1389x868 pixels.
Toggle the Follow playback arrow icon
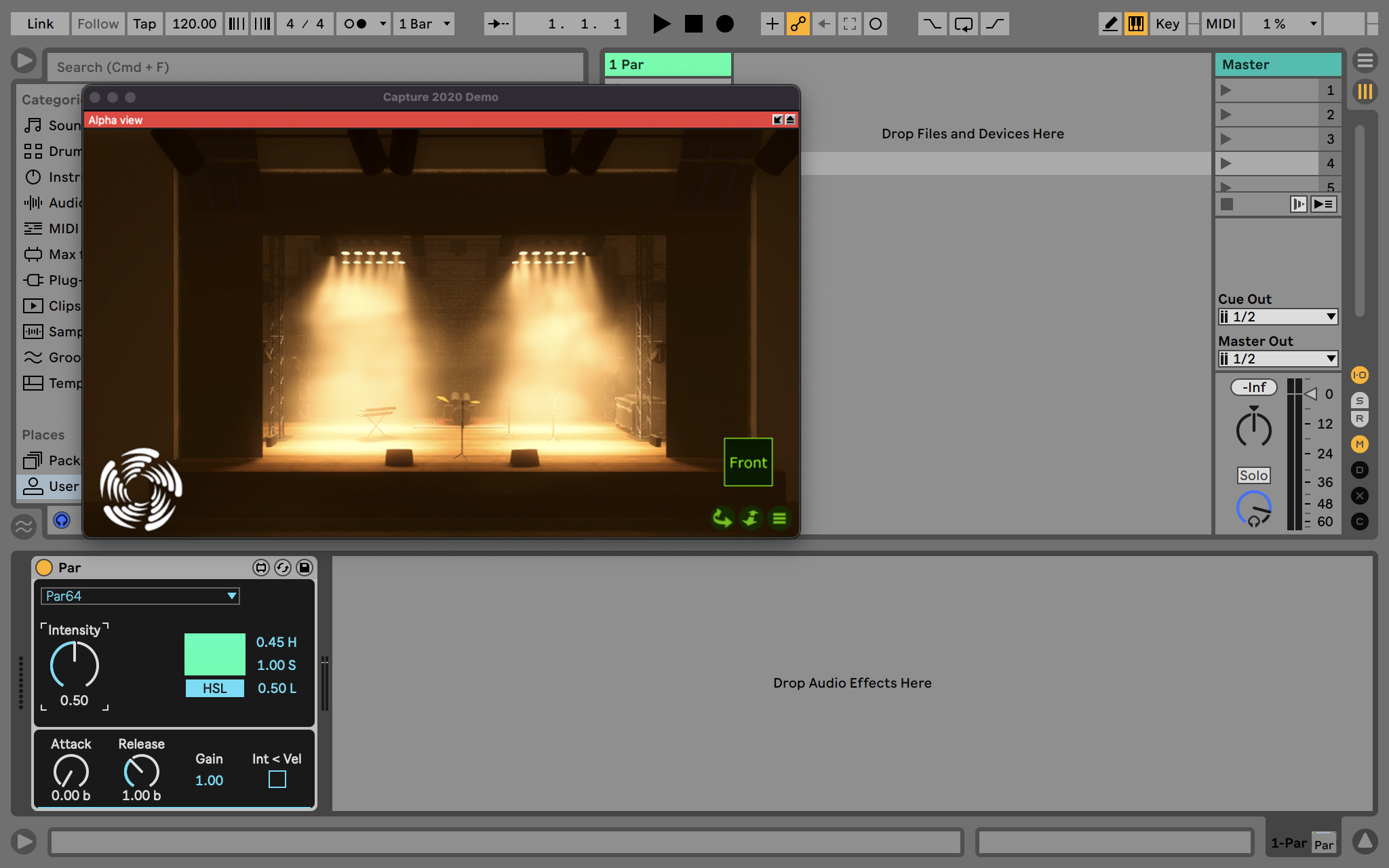coord(498,24)
